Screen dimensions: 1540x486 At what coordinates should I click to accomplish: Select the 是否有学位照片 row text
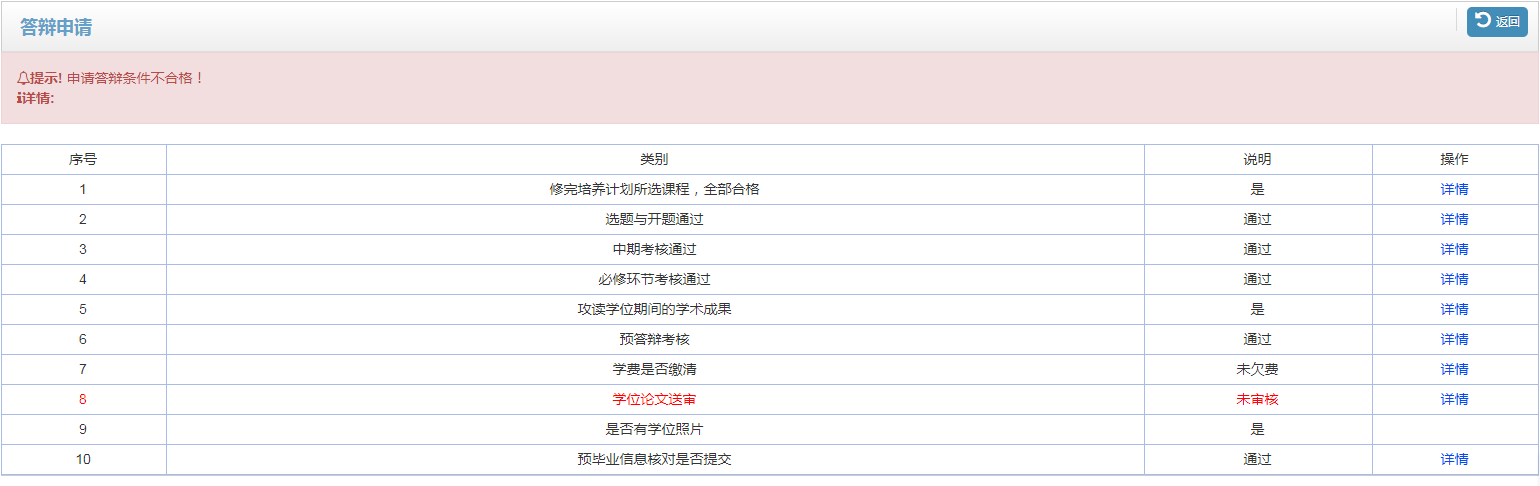tap(654, 429)
